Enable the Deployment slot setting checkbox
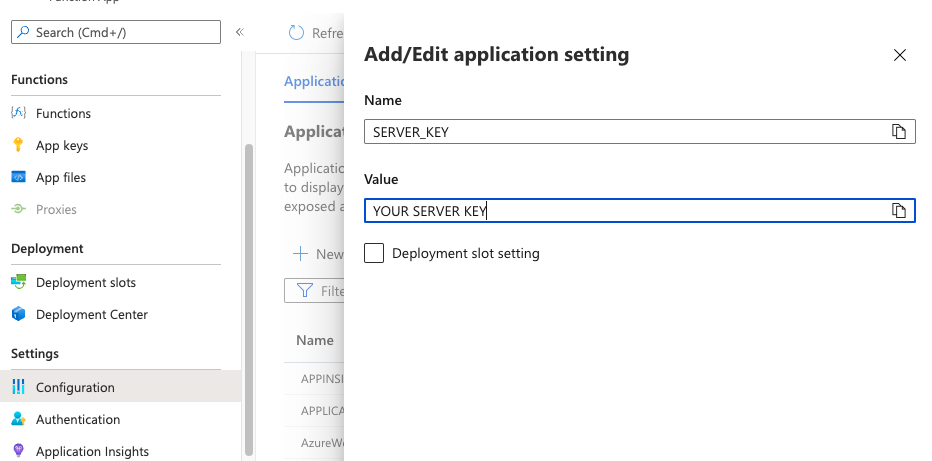932x461 pixels. tap(374, 253)
